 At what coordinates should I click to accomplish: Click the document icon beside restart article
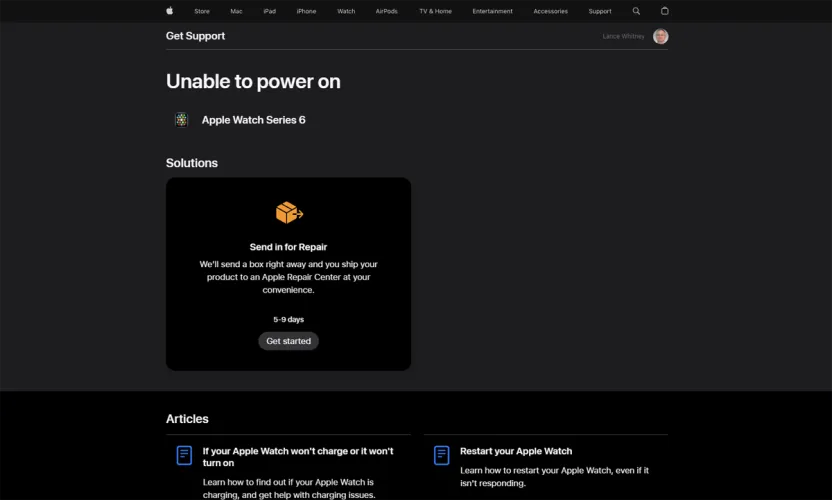(x=441, y=455)
